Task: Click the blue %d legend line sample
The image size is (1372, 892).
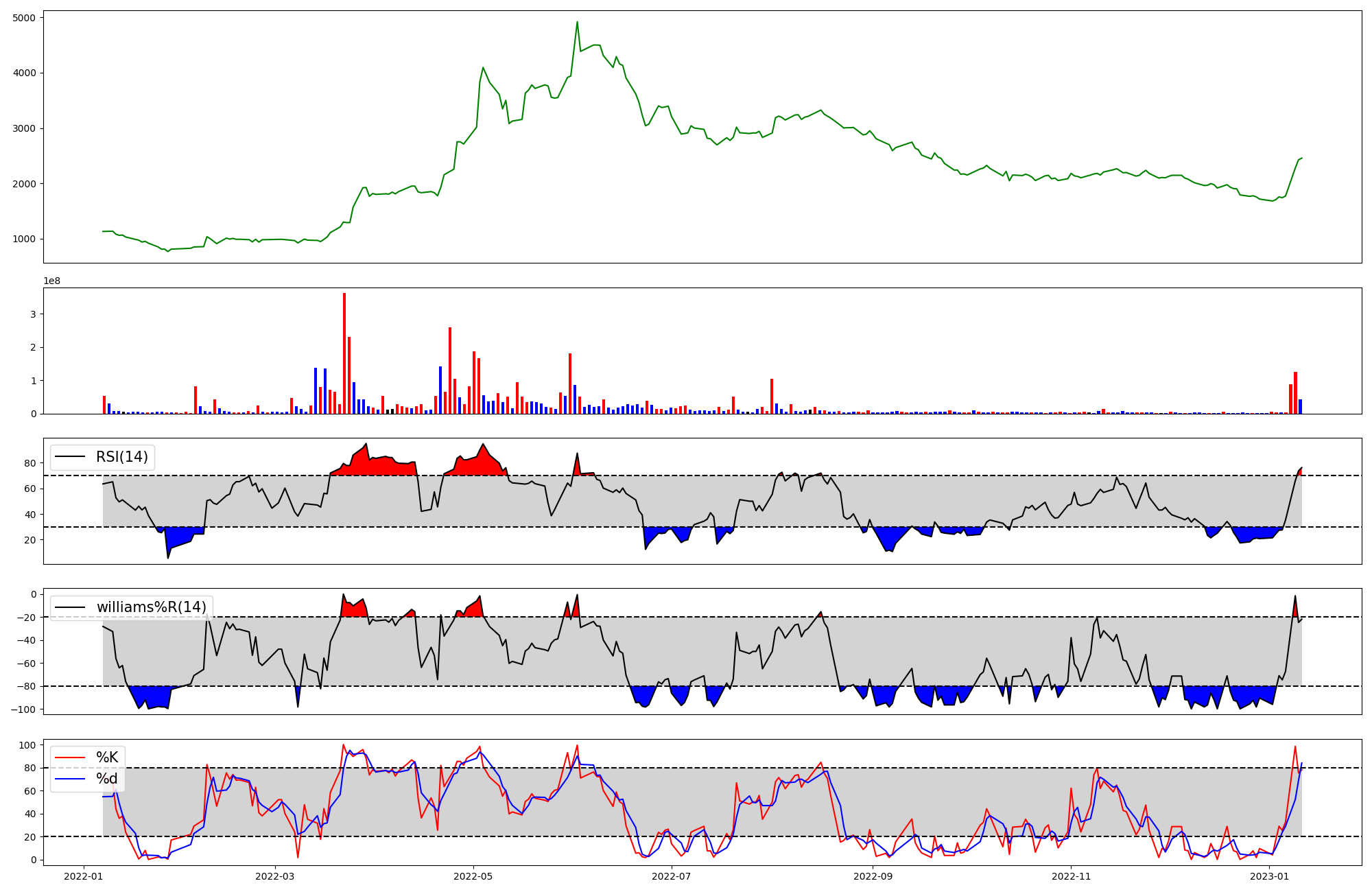Action: (71, 779)
